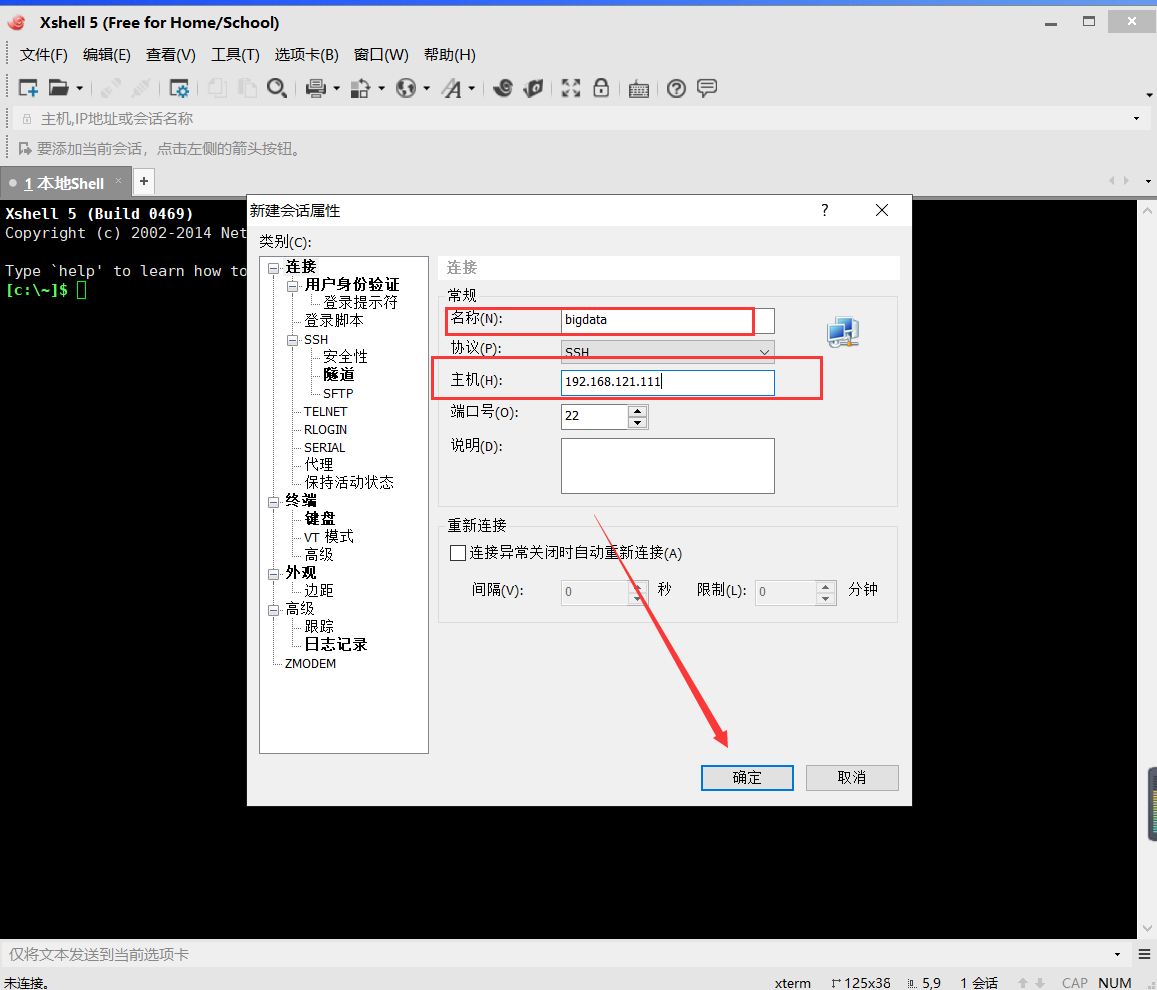Open the 窗口(W) menu
This screenshot has width=1157, height=990.
click(x=381, y=55)
